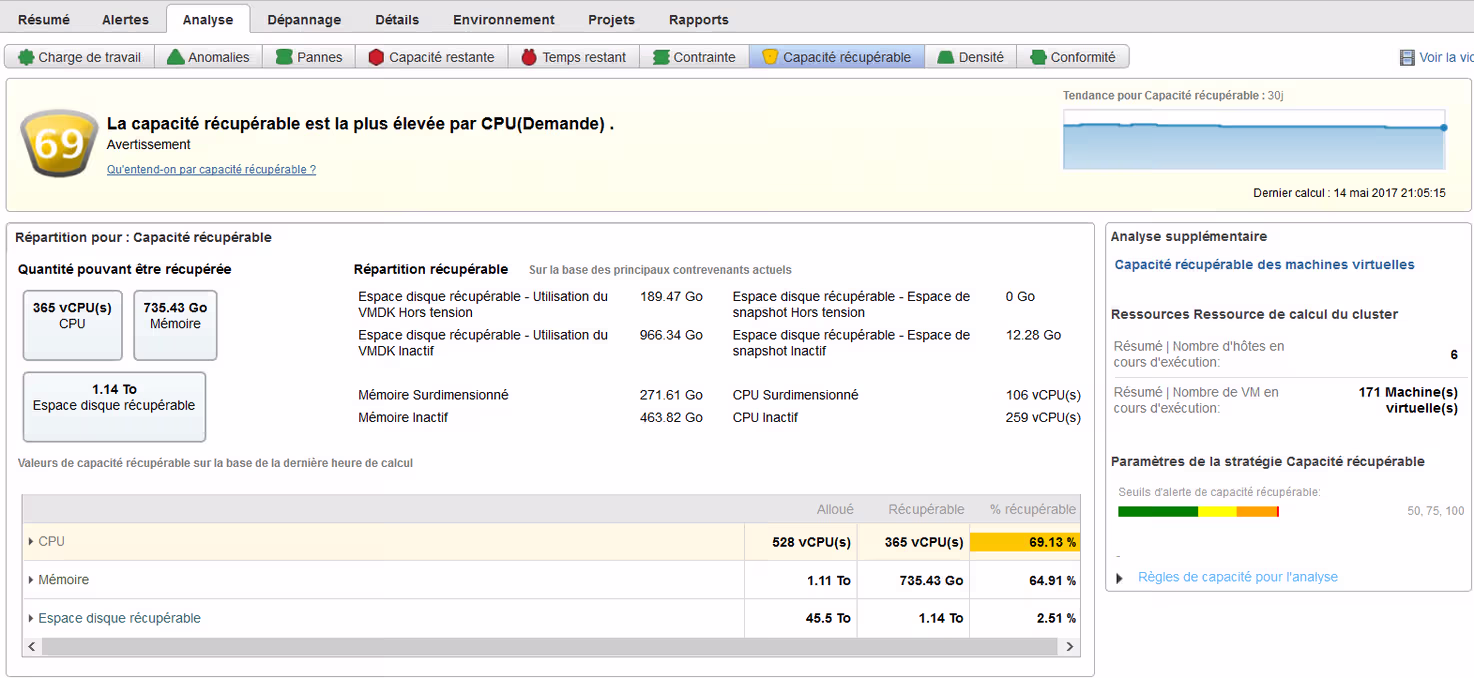Viewport: 1474px width, 678px height.
Task: Click the Charge de travail badge icon
Action: tap(26, 57)
